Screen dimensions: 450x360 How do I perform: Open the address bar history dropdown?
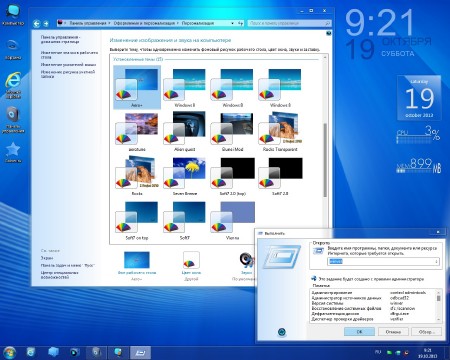(232, 23)
